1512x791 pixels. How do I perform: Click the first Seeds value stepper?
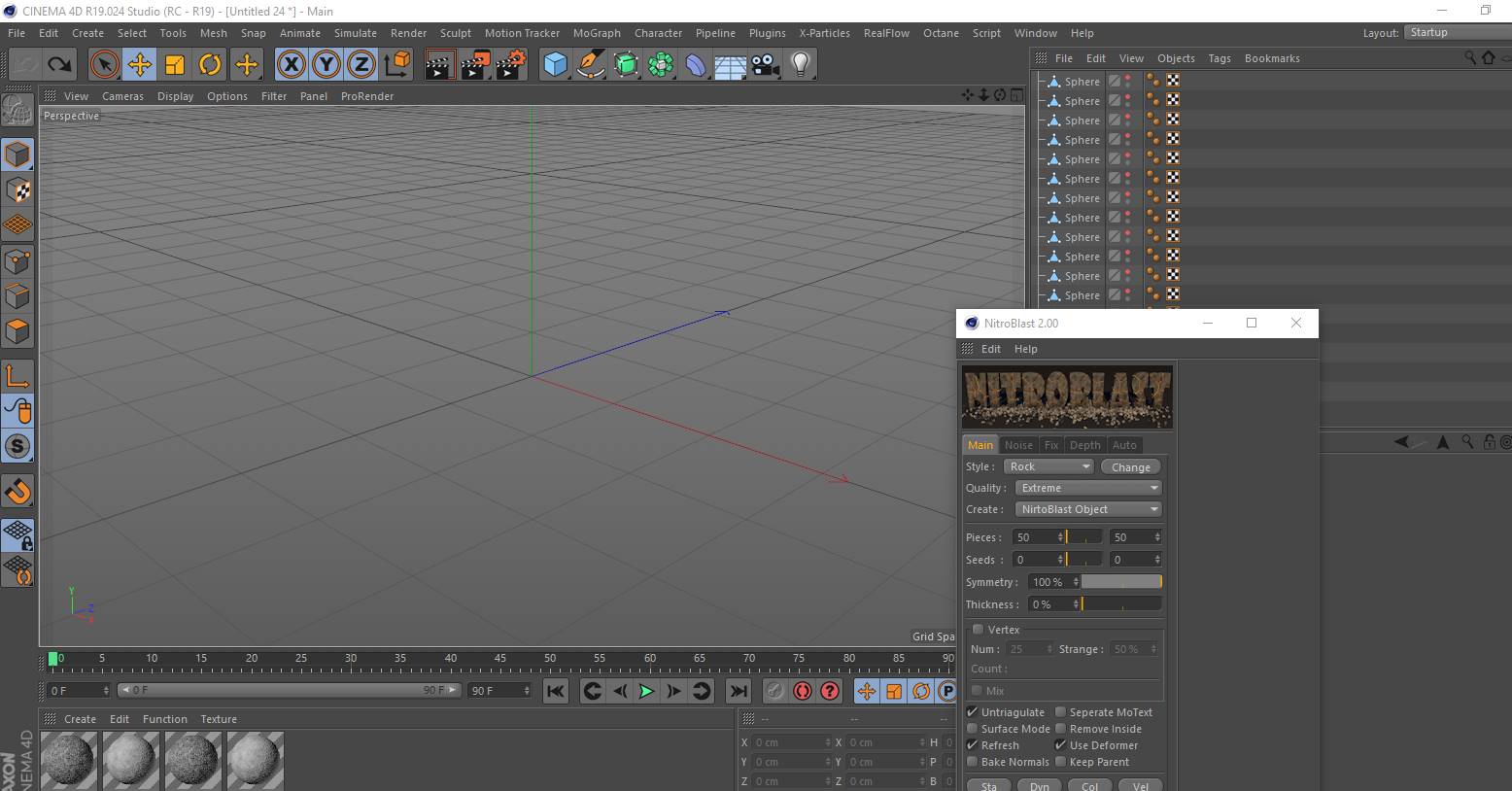[1060, 560]
